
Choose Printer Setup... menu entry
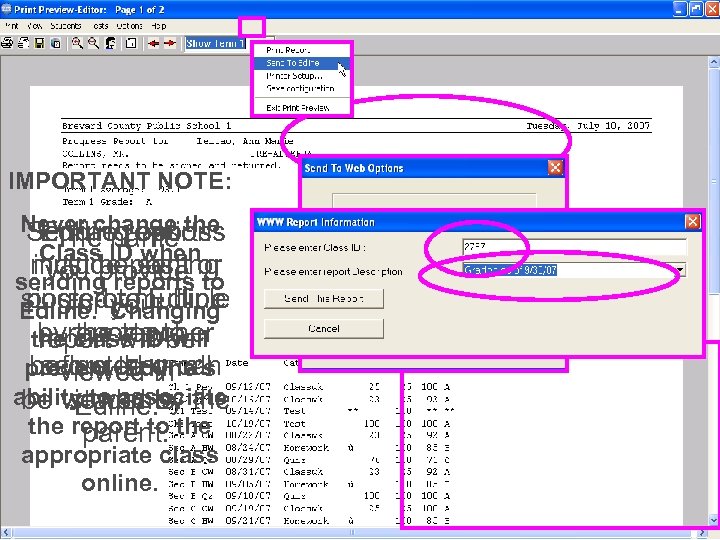click(302, 76)
